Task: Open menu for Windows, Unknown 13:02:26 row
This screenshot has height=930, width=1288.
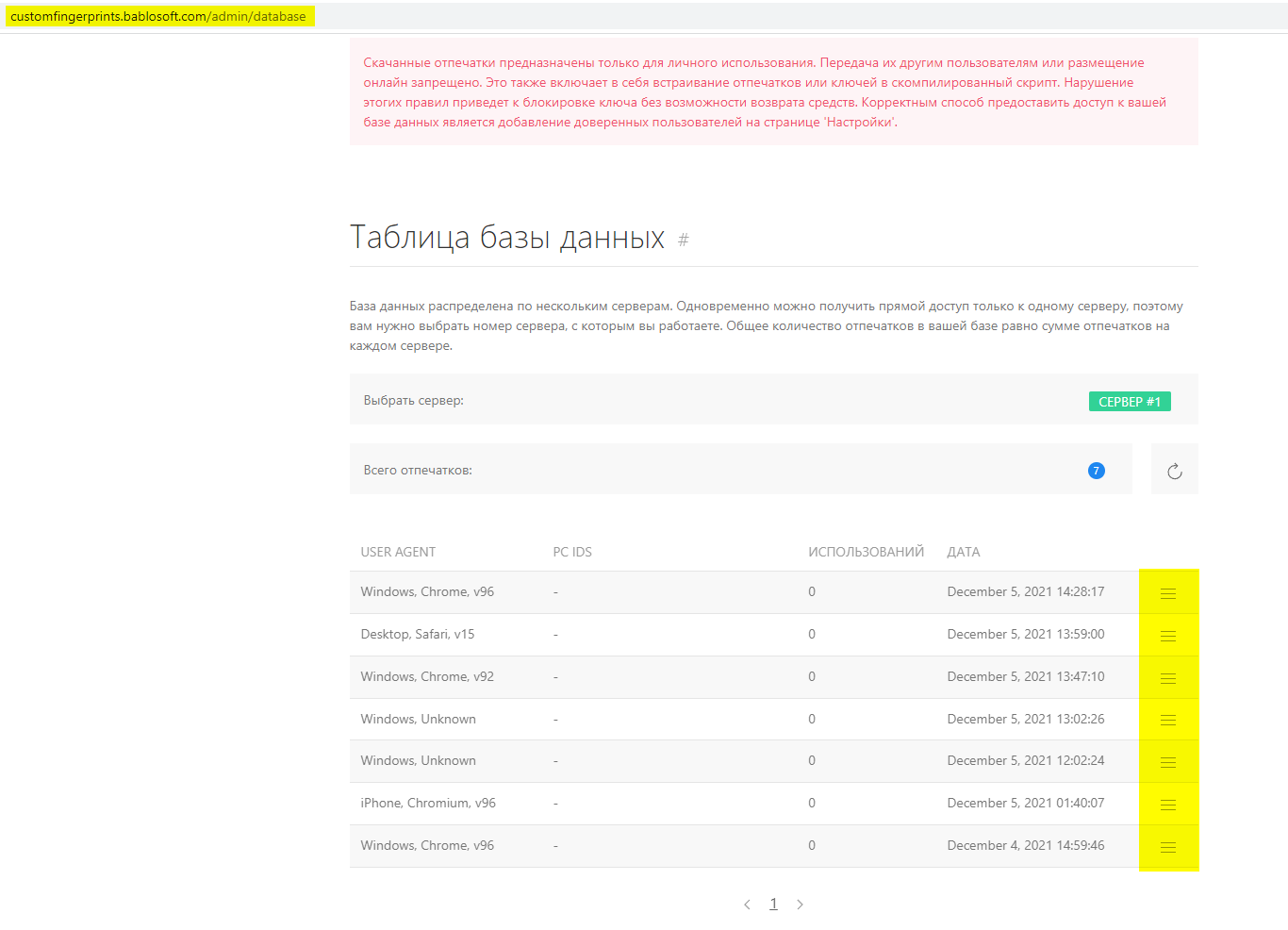Action: click(1167, 720)
